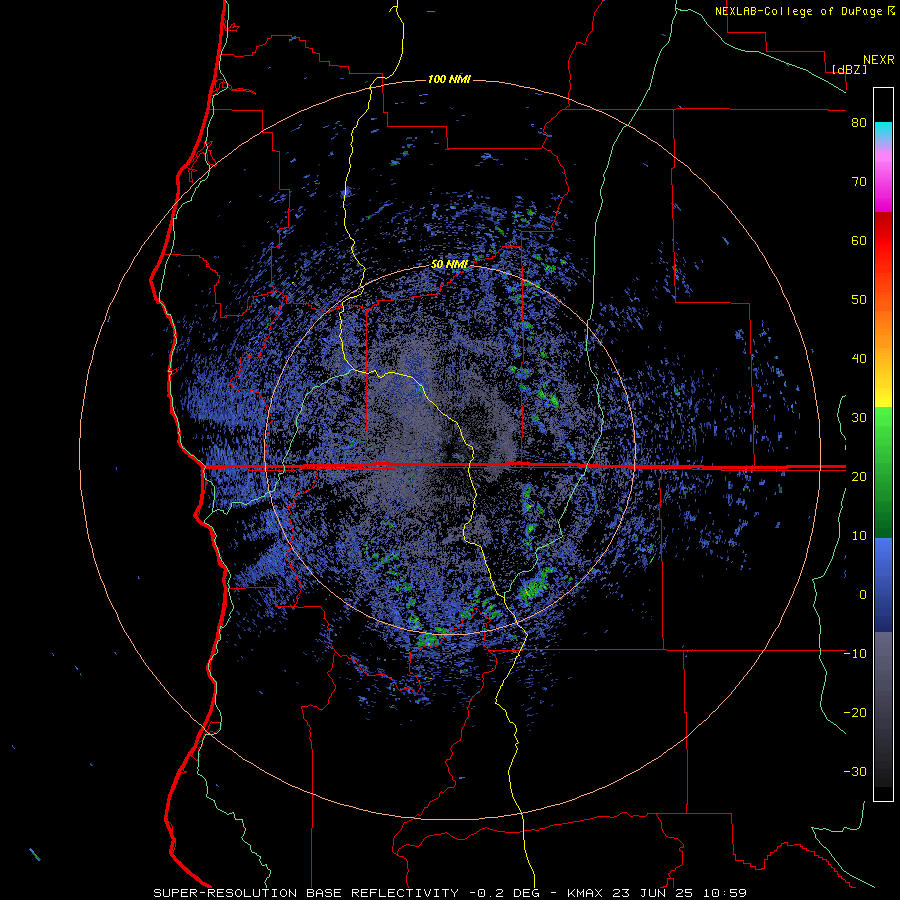The height and width of the screenshot is (900, 900).
Task: Click the positive 10 value on dBZ scale
Action: point(859,536)
